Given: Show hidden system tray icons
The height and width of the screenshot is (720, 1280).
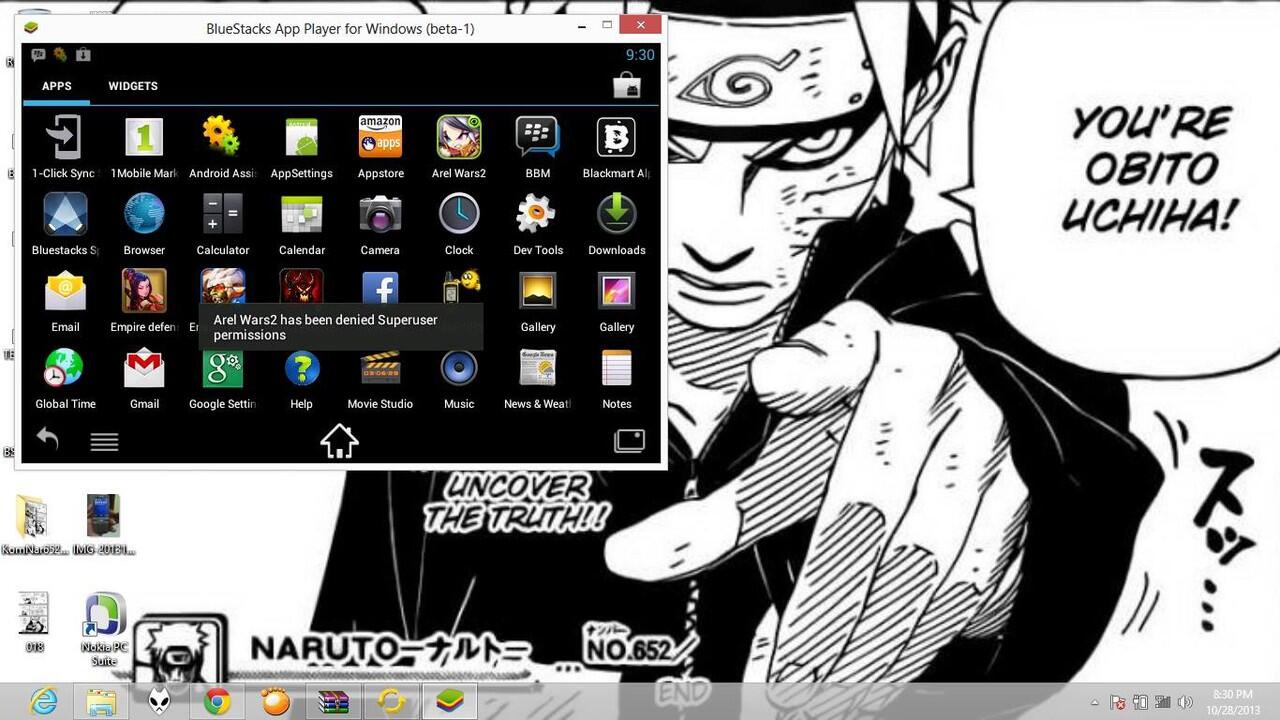Looking at the screenshot, I should pyautogui.click(x=1094, y=703).
